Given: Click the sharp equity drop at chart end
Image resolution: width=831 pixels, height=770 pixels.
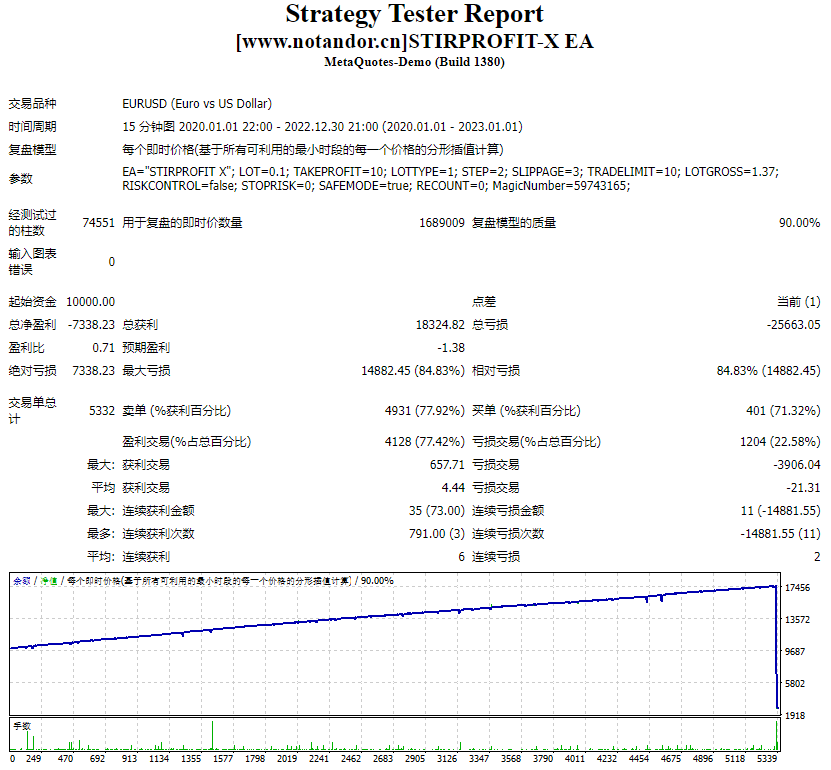Looking at the screenshot, I should 777,647.
